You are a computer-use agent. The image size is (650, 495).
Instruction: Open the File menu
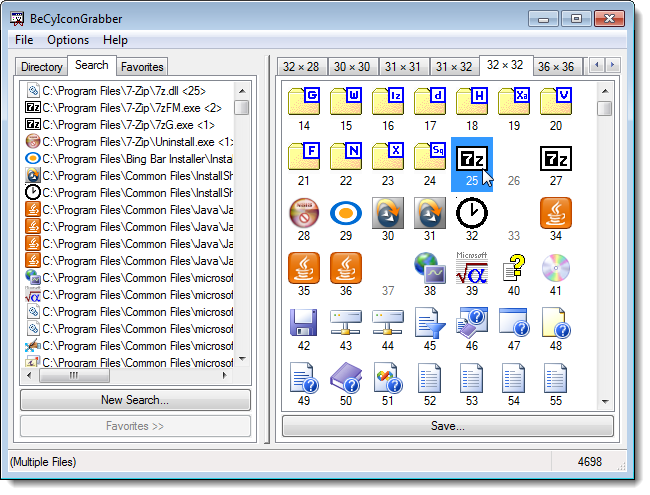click(x=24, y=40)
